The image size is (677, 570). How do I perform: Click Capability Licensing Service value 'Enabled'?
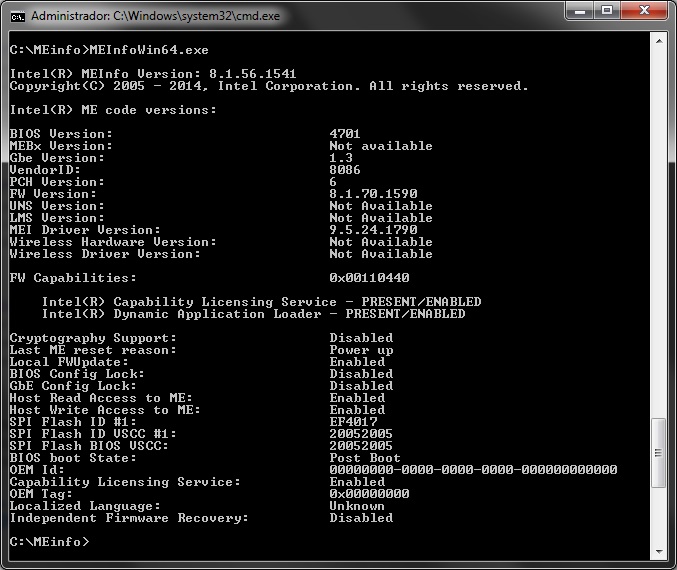click(357, 482)
